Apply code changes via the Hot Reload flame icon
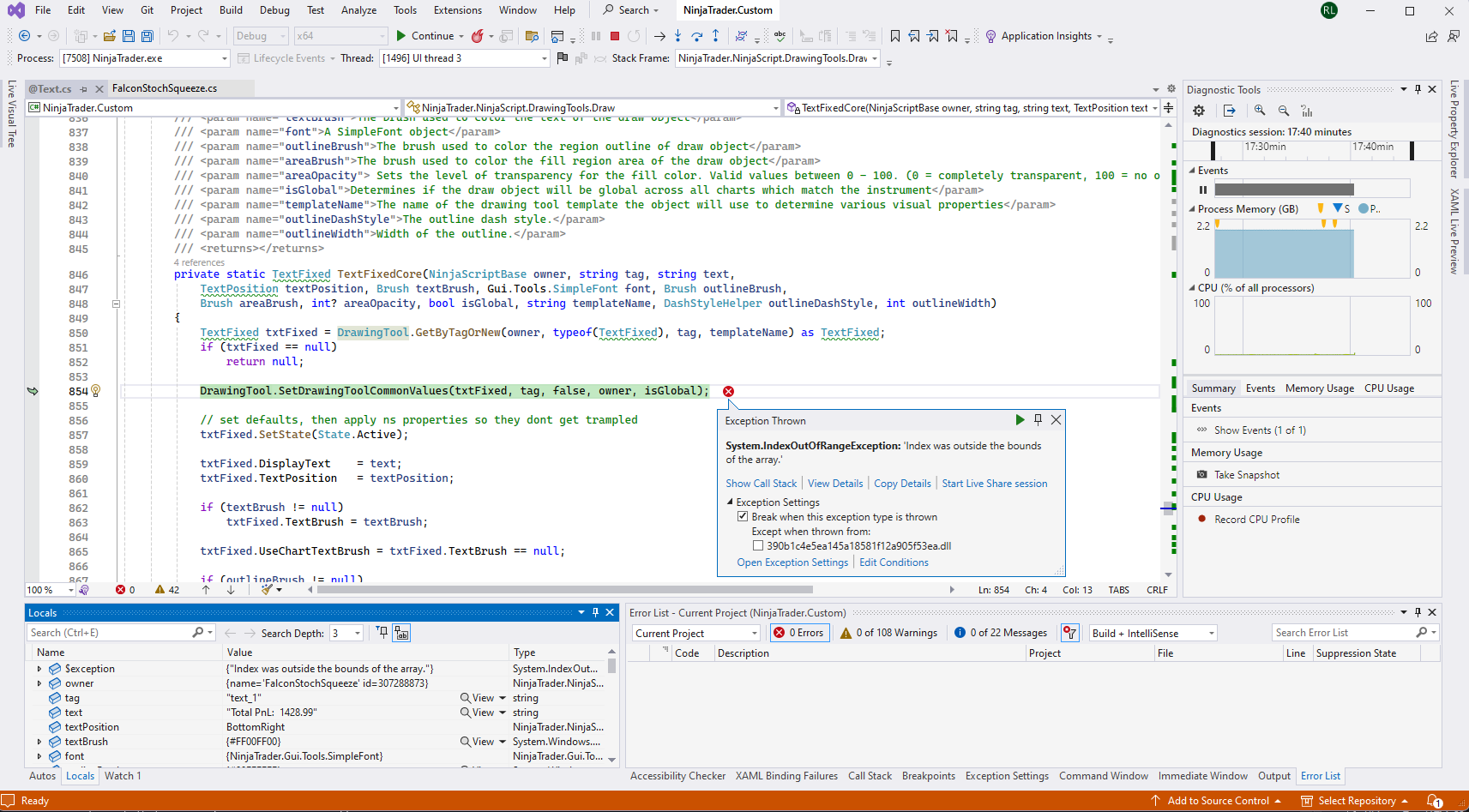 478,36
